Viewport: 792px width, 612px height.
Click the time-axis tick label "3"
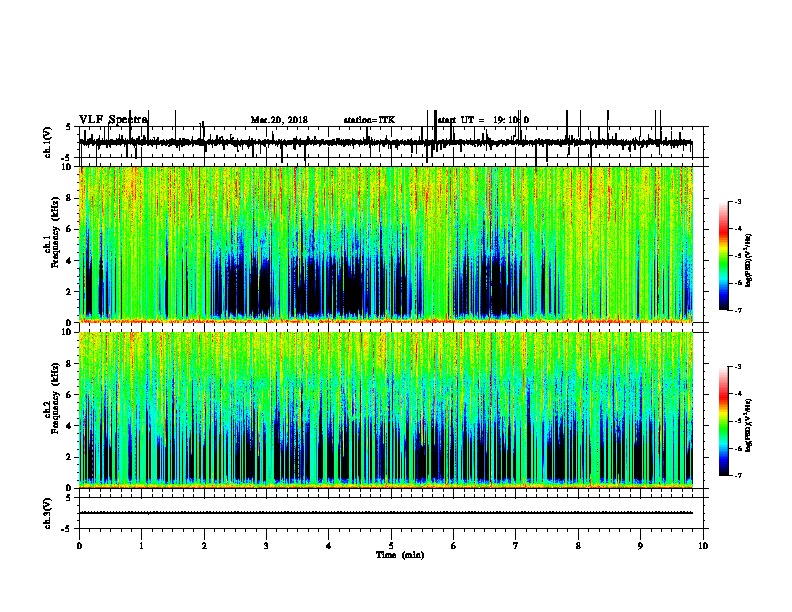tap(266, 546)
